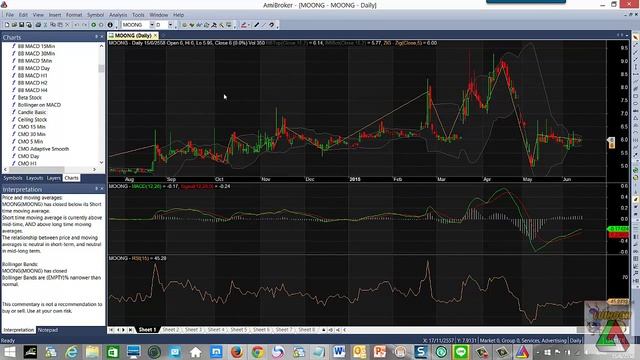Switch to the Sheet 5 tab
Image resolution: width=640 pixels, height=360 pixels.
point(238,329)
